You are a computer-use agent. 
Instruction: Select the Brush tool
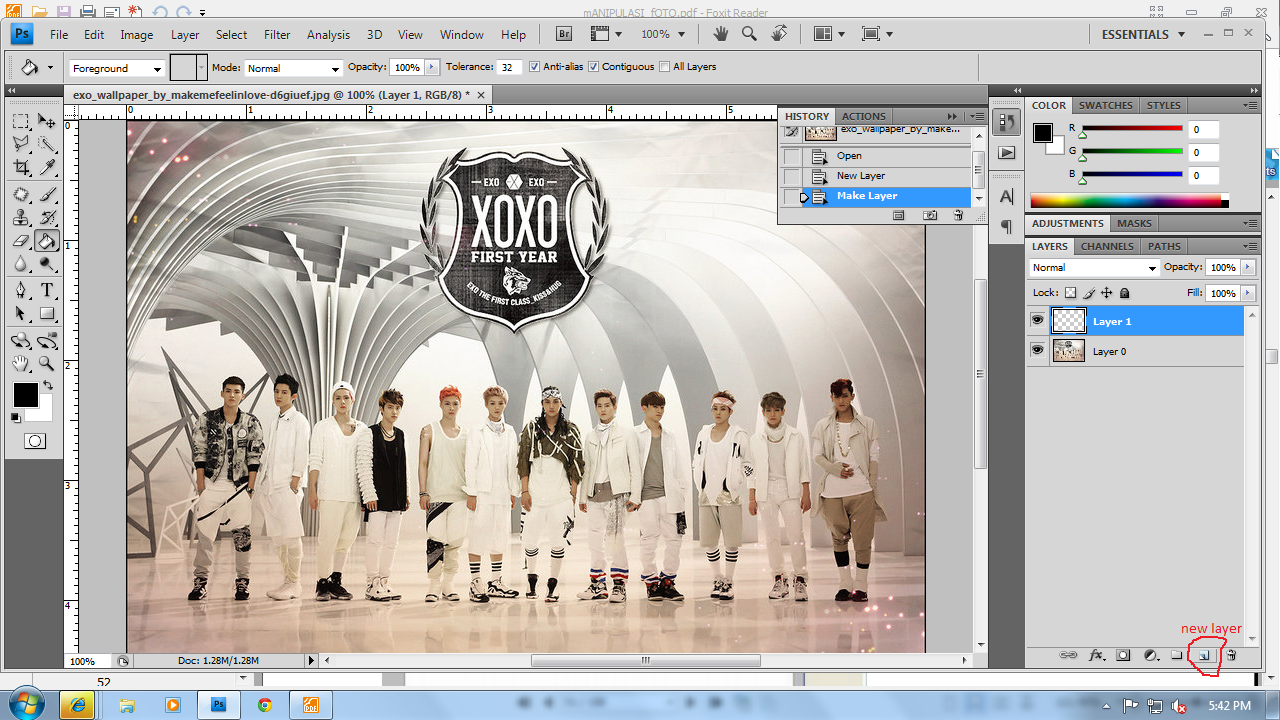[47, 194]
